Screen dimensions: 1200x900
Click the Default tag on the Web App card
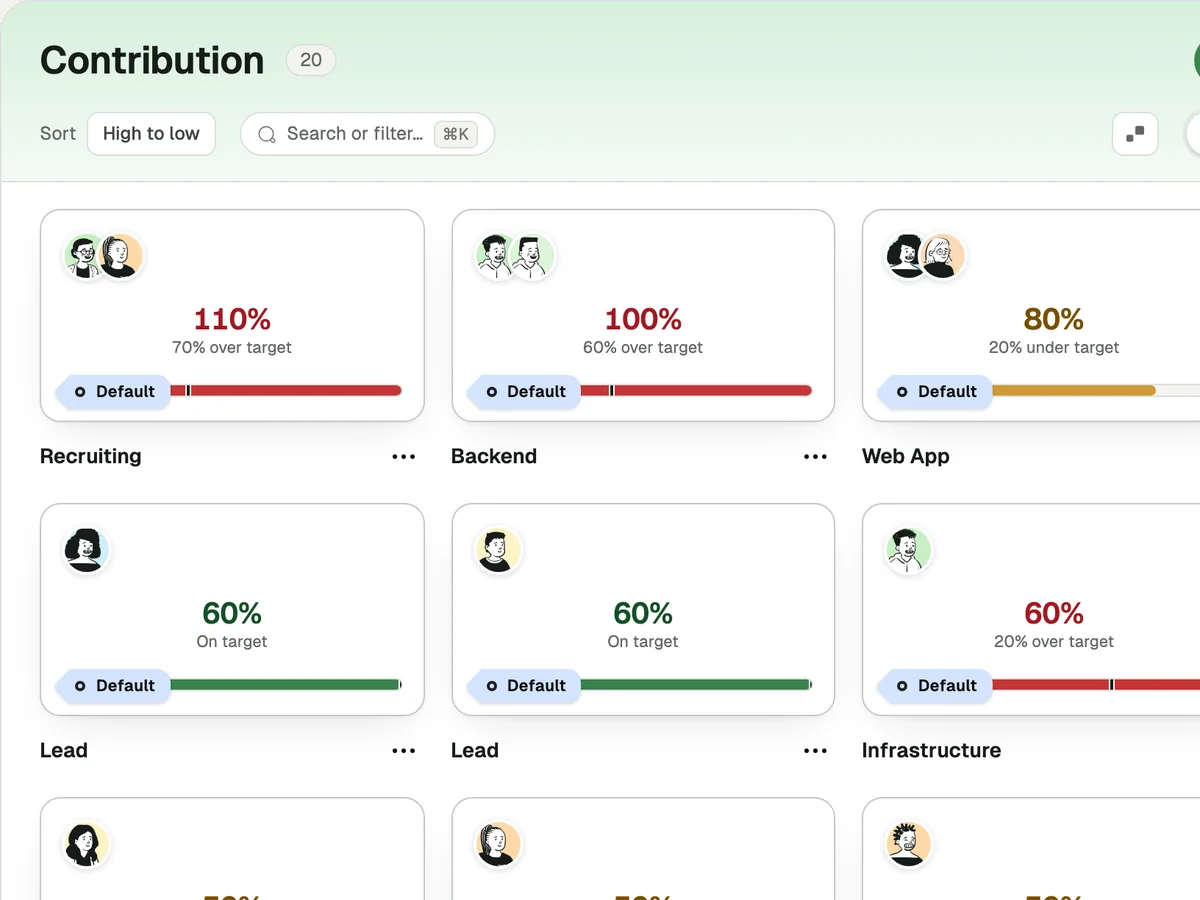point(934,391)
